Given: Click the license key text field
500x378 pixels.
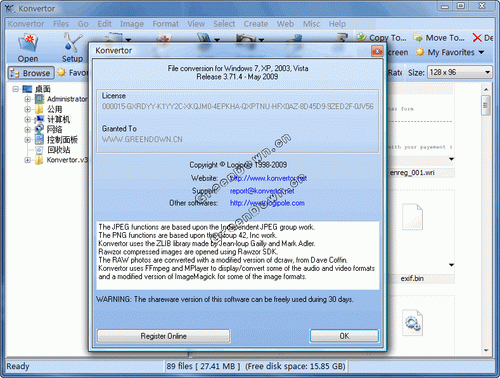Looking at the screenshot, I should pos(238,106).
